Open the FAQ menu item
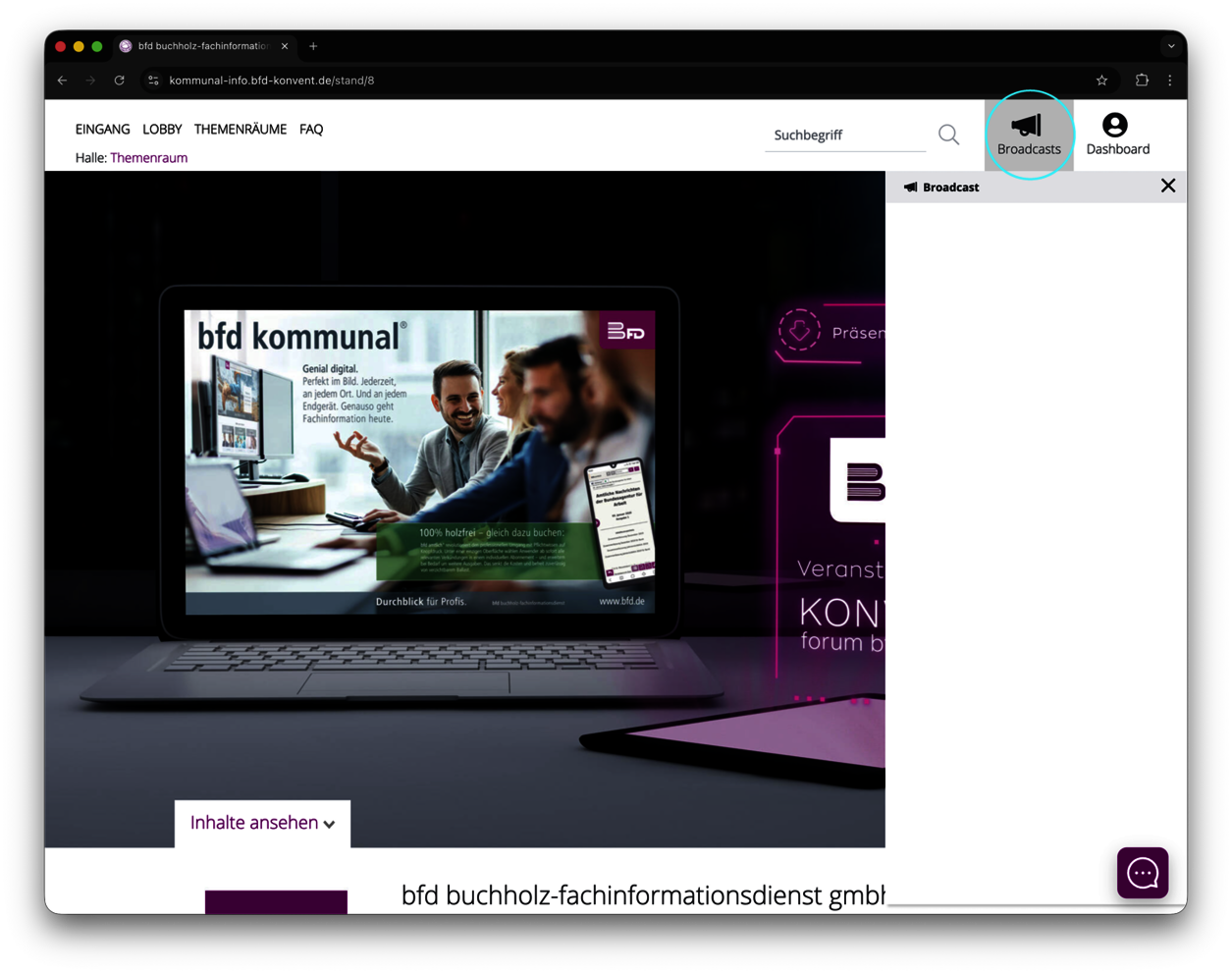 click(x=311, y=130)
